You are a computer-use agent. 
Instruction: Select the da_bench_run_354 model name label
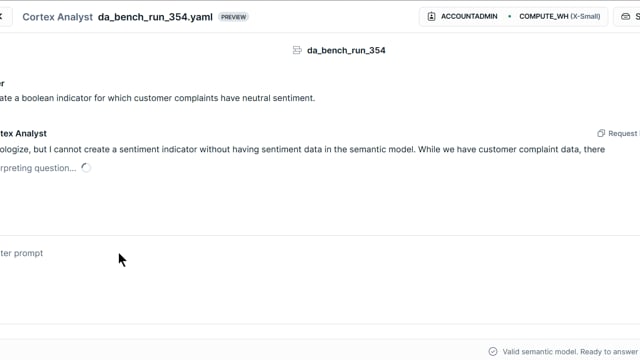346,50
